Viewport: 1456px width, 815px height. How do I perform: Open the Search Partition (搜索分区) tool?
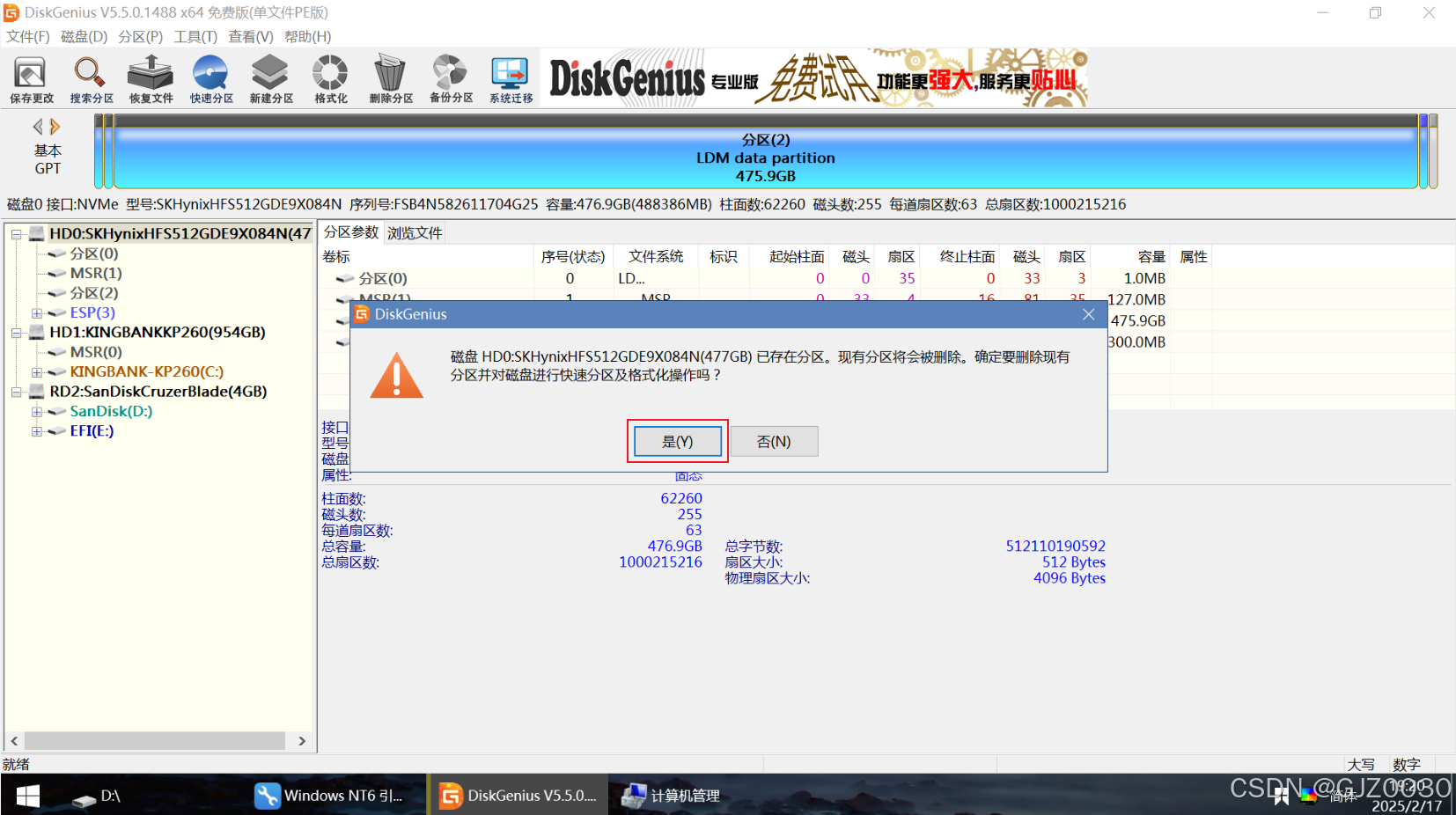click(x=92, y=79)
